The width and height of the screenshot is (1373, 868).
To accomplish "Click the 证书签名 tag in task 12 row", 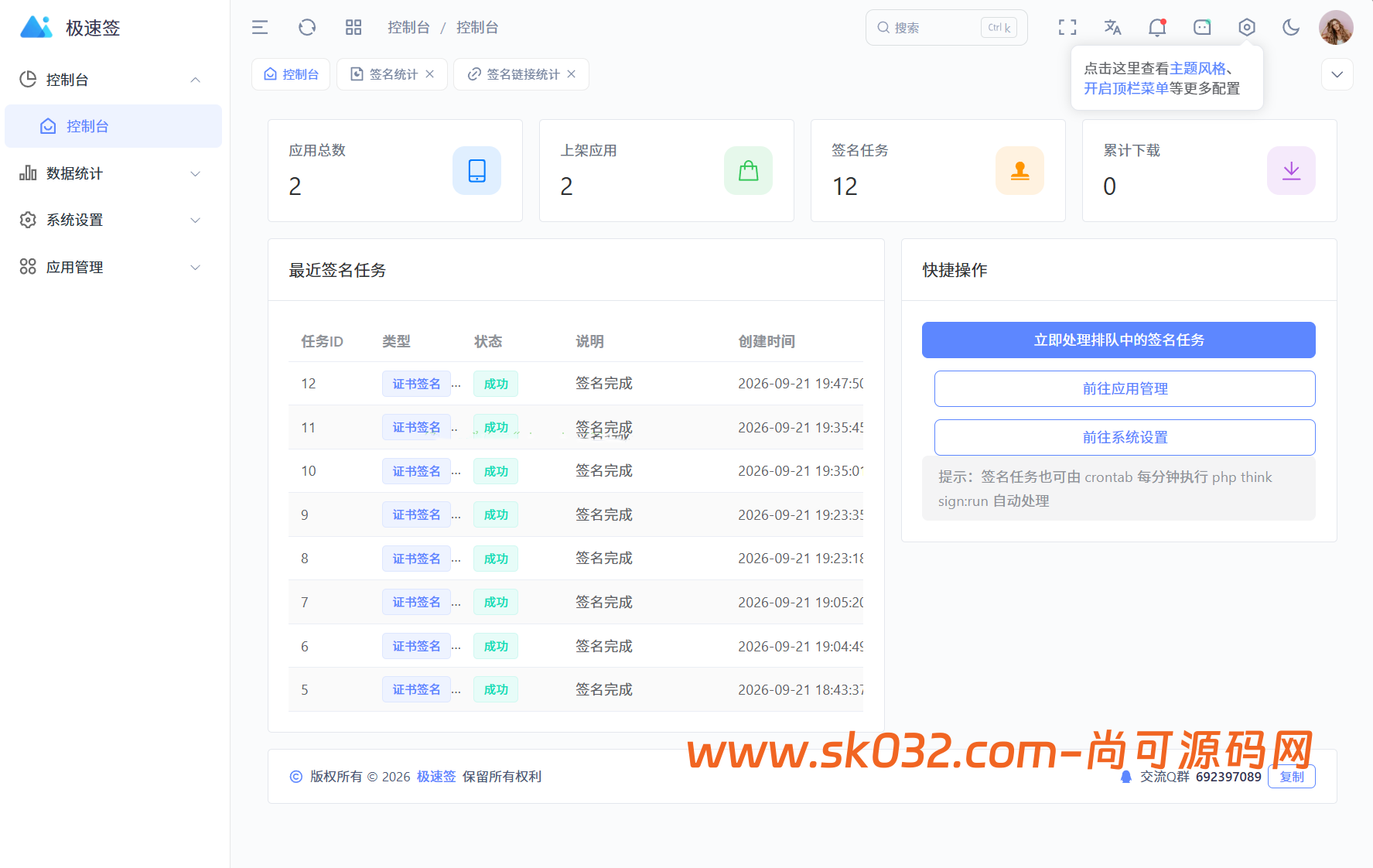I will click(x=416, y=384).
